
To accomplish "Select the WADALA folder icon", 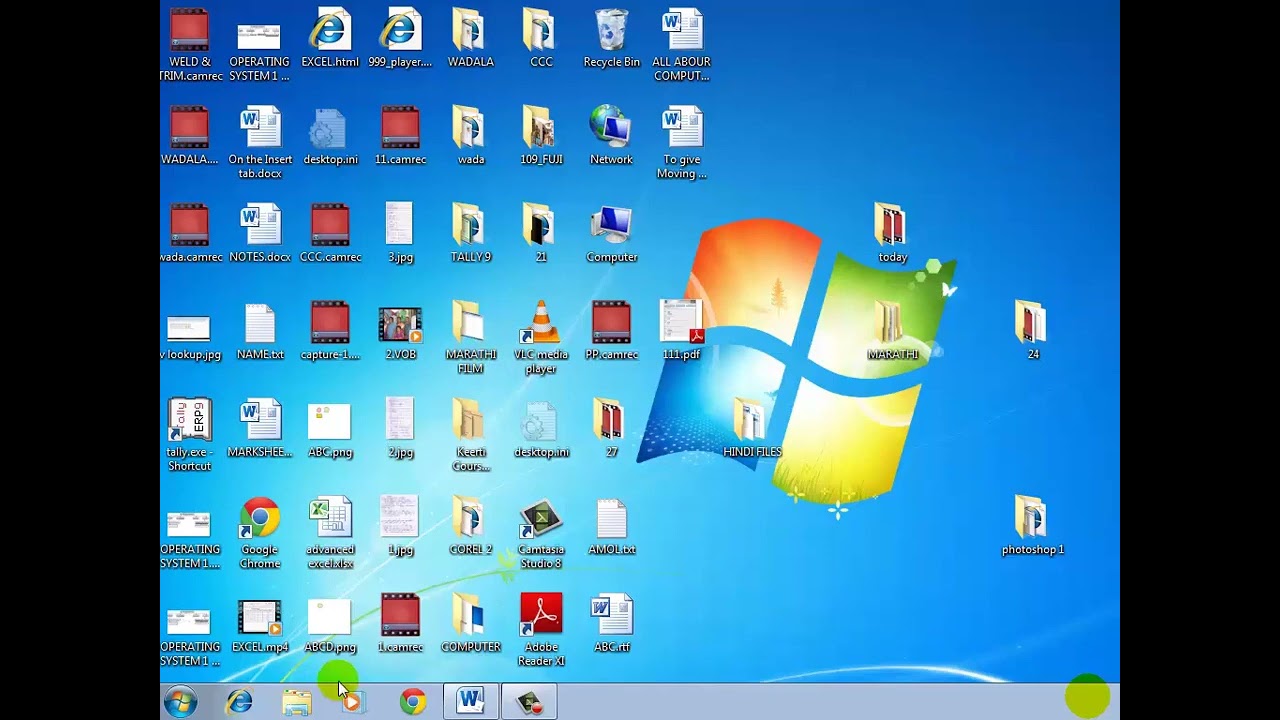I will point(470,38).
